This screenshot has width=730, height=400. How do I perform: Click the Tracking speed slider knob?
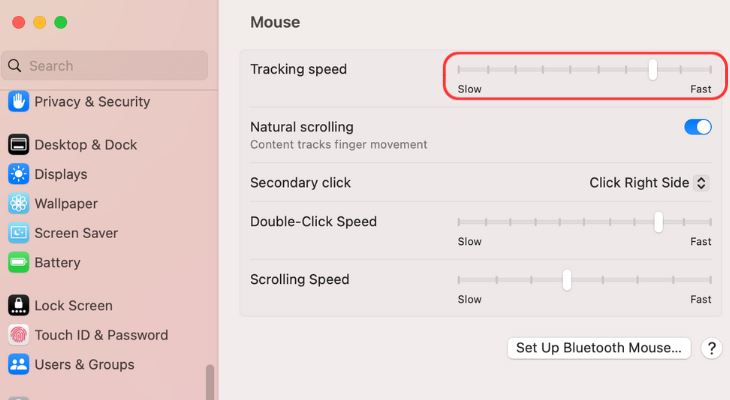pos(653,70)
